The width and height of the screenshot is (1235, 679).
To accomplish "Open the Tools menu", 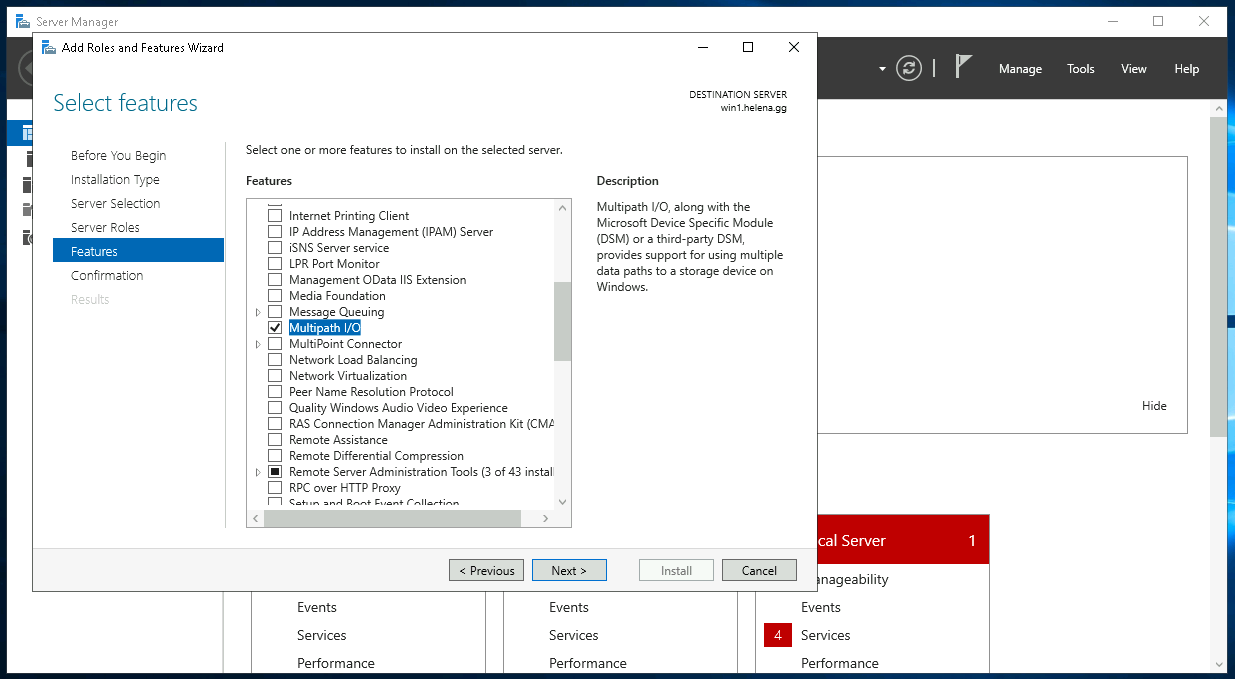I will [1080, 69].
